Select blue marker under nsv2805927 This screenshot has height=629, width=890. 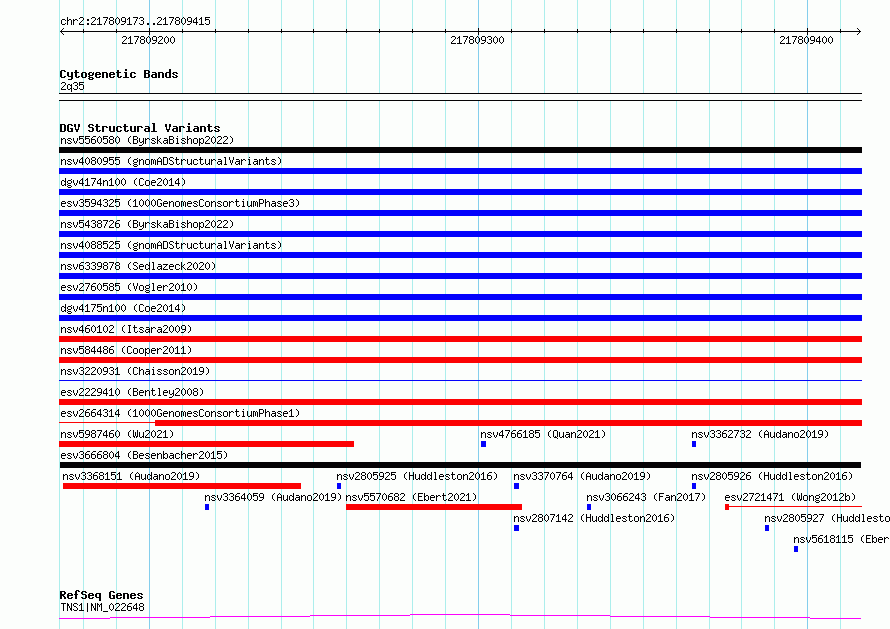[x=767, y=528]
